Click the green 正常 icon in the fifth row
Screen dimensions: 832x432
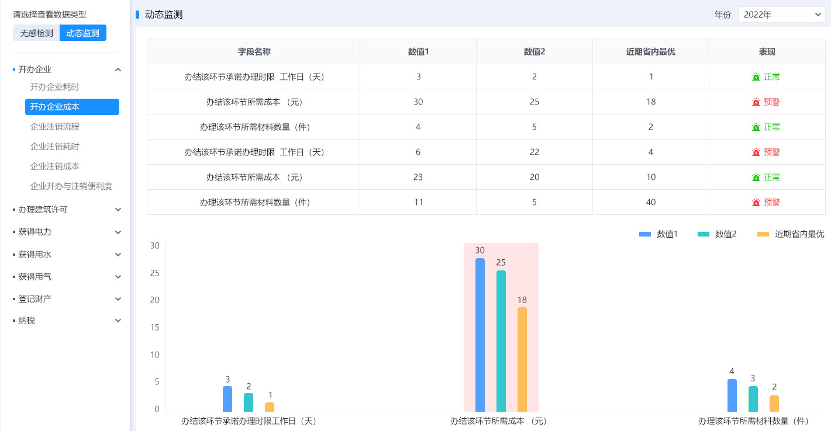tap(756, 177)
